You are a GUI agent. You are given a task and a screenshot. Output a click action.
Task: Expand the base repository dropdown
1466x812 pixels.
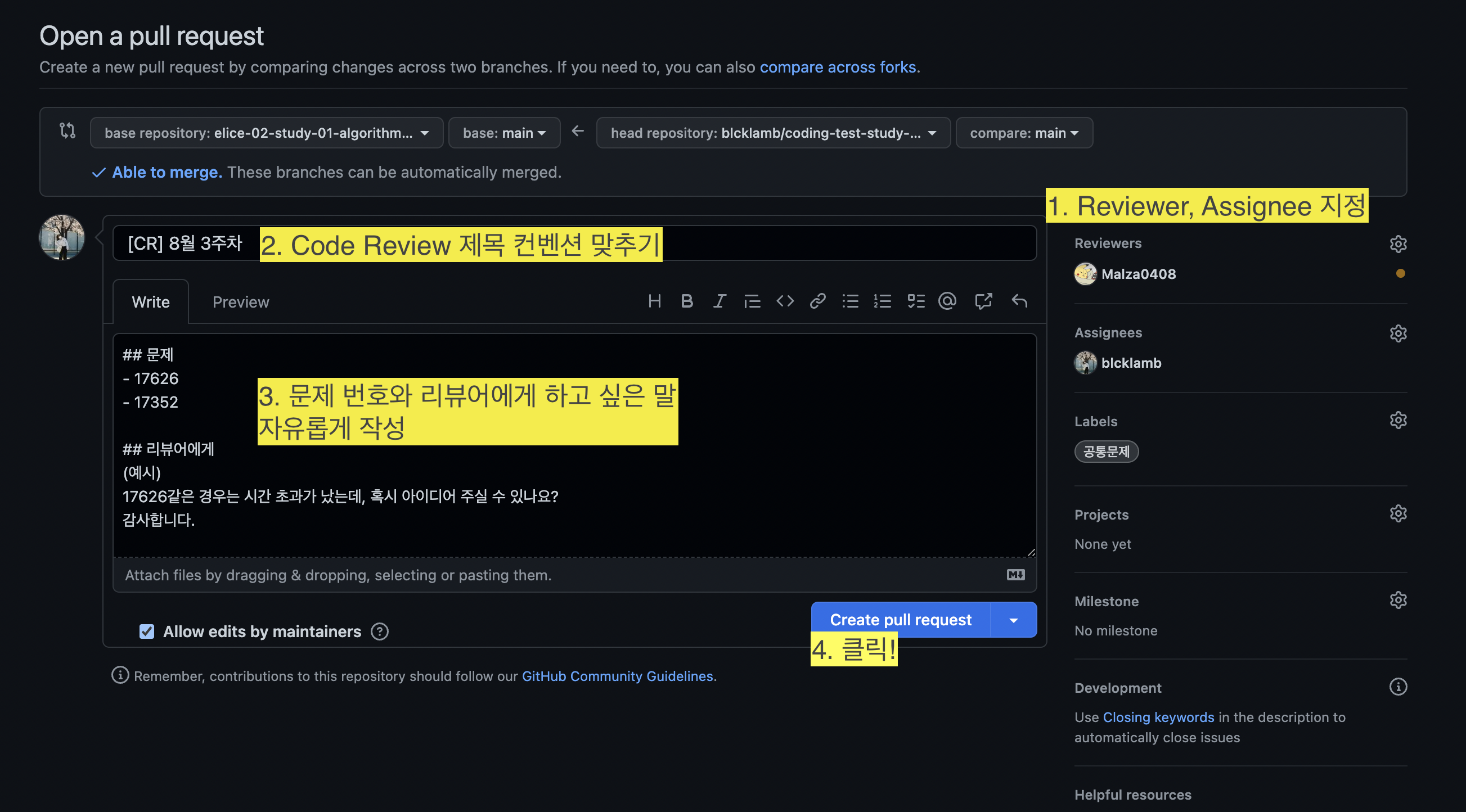click(x=266, y=133)
